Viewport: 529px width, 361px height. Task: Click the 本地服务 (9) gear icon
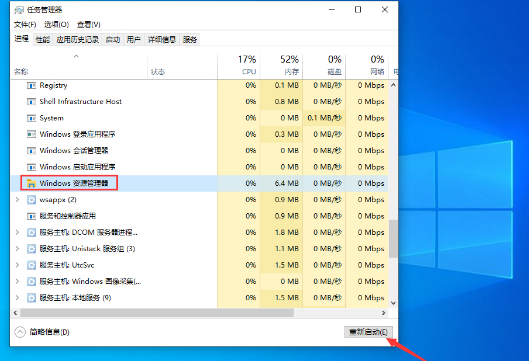pyautogui.click(x=31, y=298)
